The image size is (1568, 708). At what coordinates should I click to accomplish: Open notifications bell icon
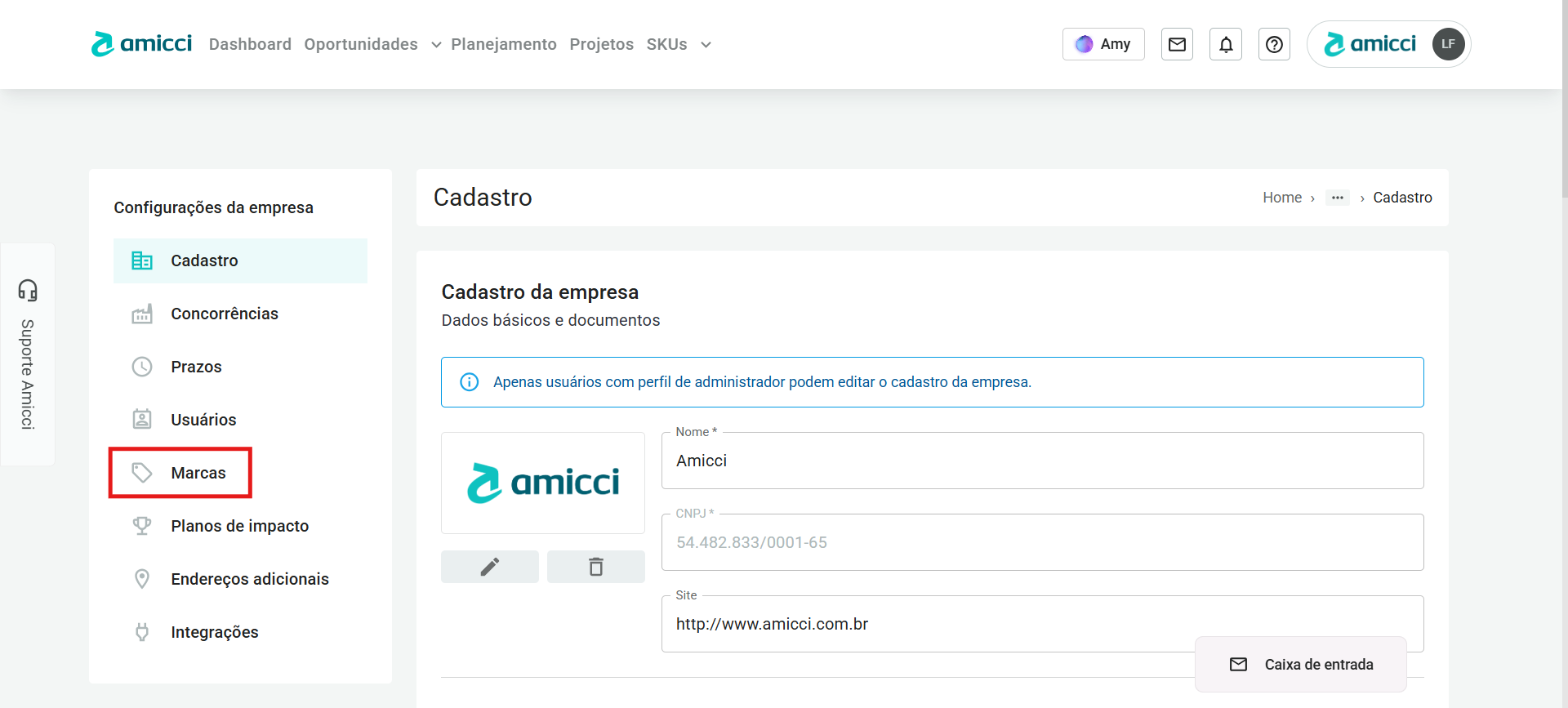[1226, 44]
